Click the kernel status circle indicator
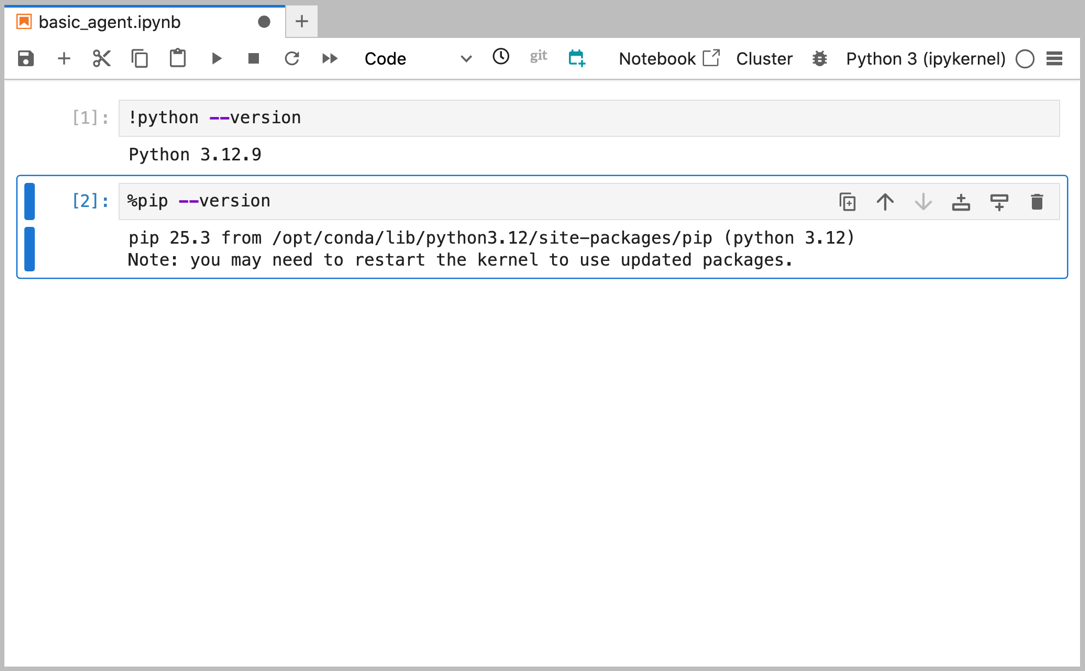 (1025, 59)
